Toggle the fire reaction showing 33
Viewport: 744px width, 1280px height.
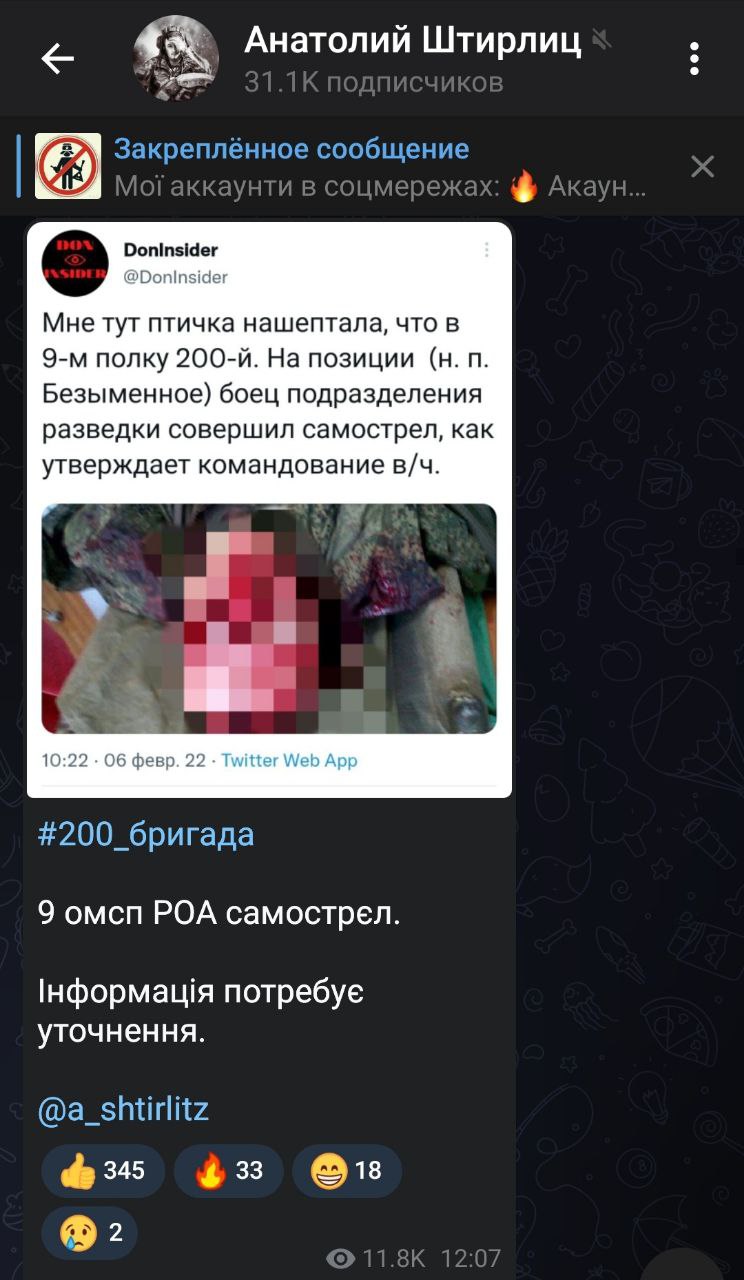[x=228, y=1171]
